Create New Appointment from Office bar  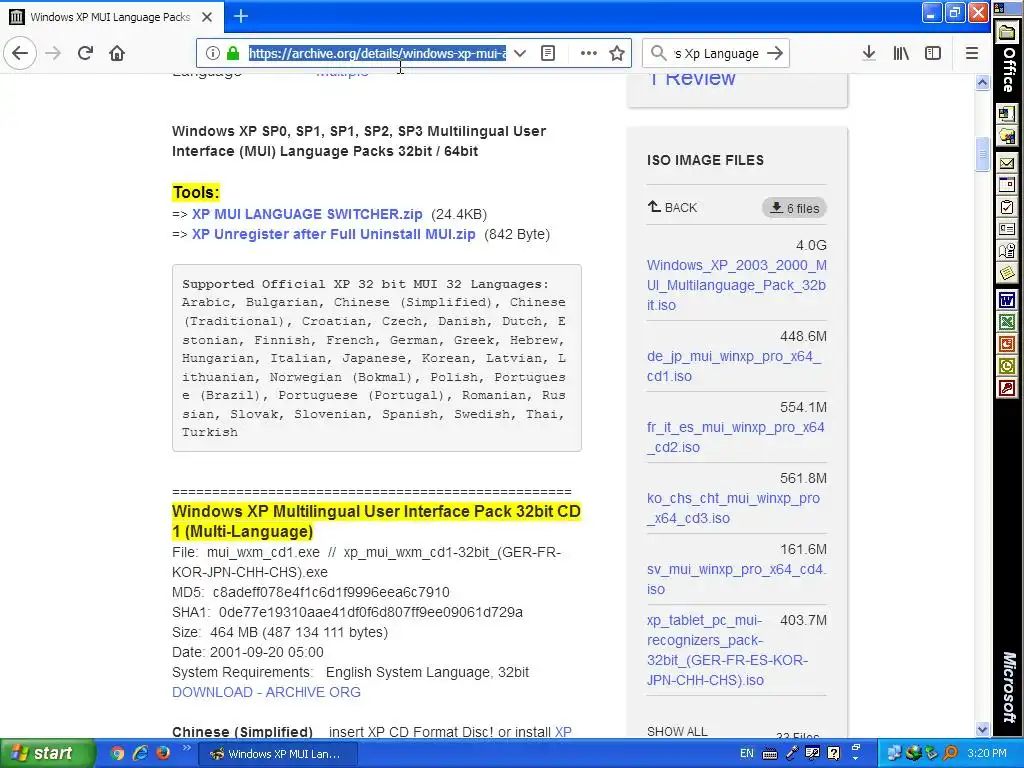1006,185
